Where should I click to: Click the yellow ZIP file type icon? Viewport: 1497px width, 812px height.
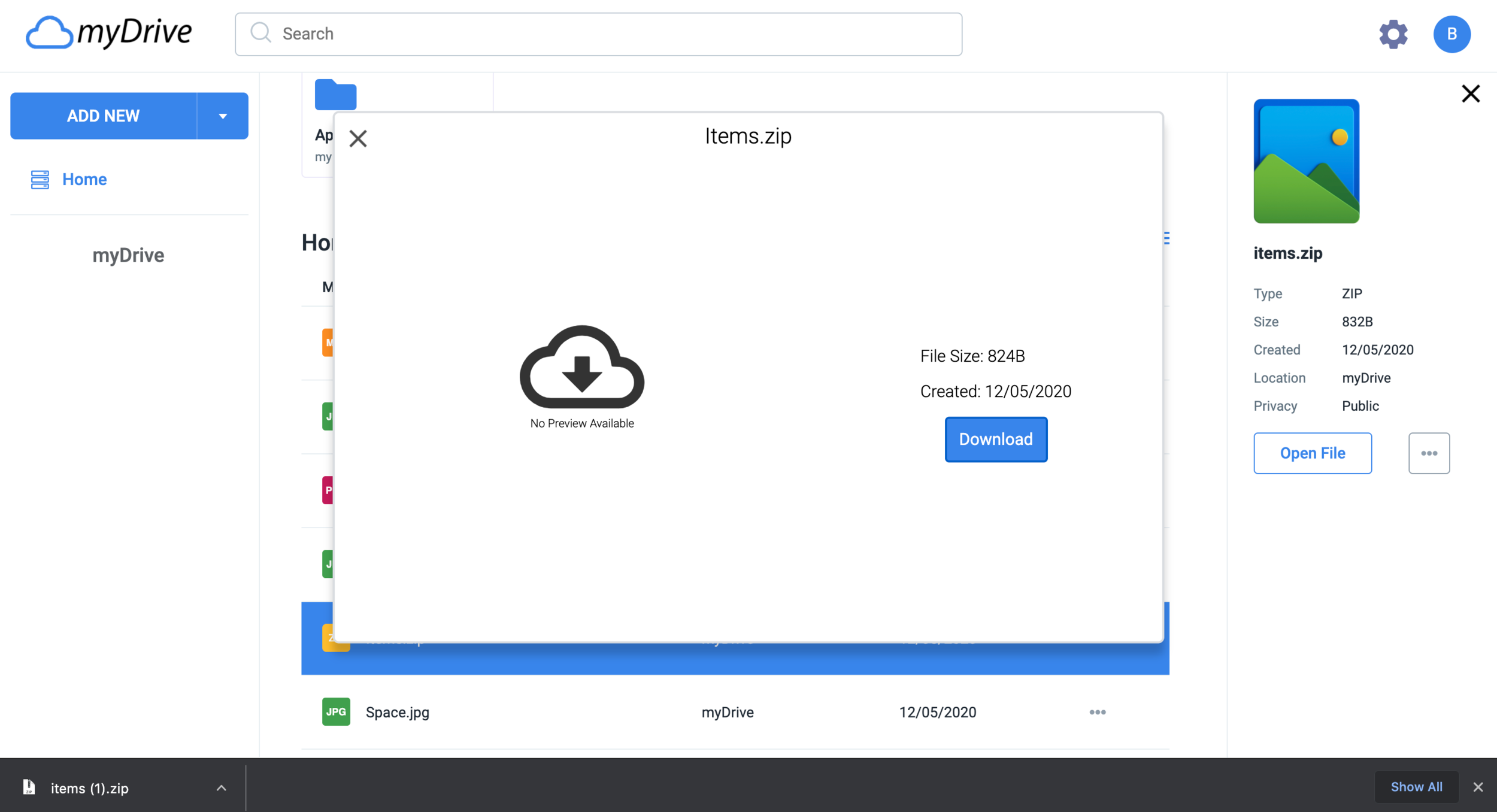(x=335, y=638)
